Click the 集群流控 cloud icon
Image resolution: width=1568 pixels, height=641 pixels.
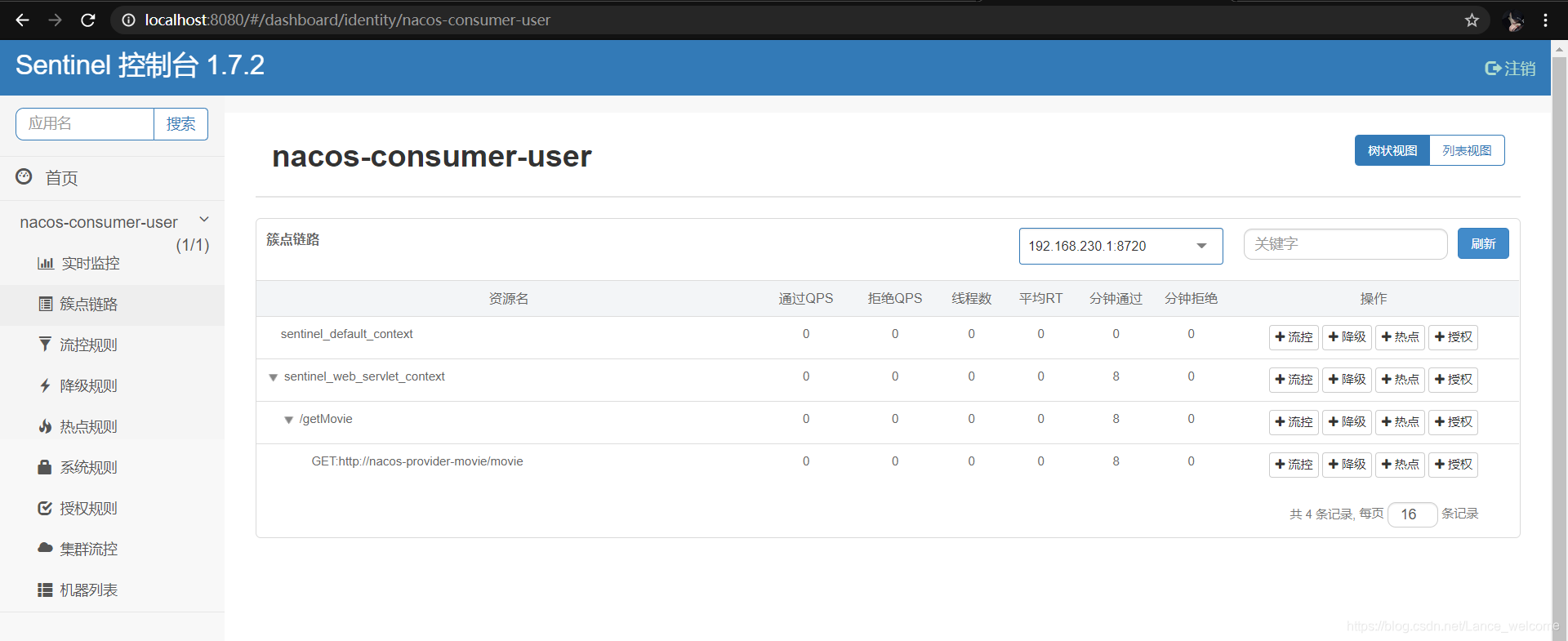(46, 548)
